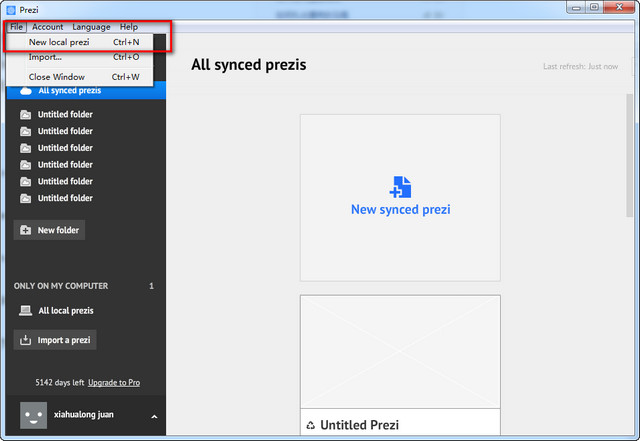Open the Account menu
Image resolution: width=640 pixels, height=441 pixels.
click(x=47, y=27)
